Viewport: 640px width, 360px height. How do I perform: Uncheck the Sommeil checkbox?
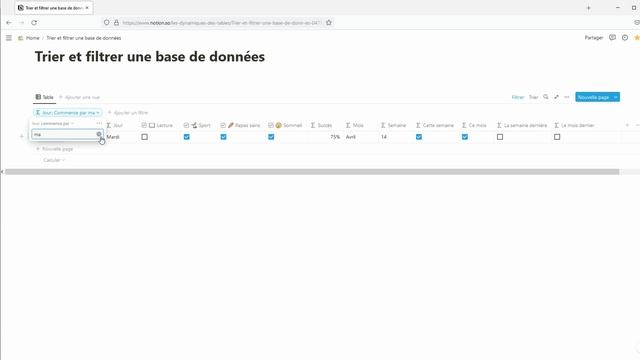tap(271, 137)
